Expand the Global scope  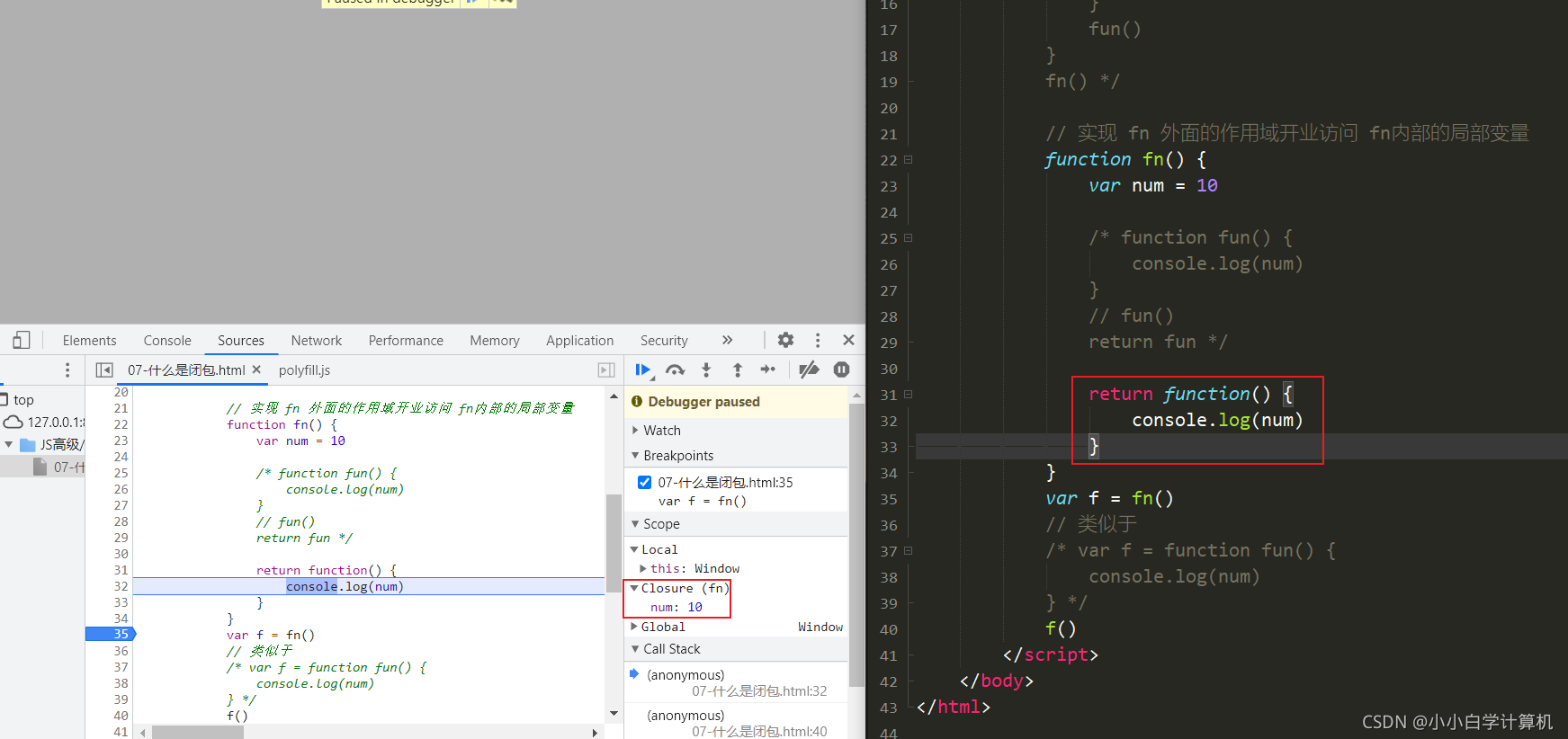click(634, 627)
